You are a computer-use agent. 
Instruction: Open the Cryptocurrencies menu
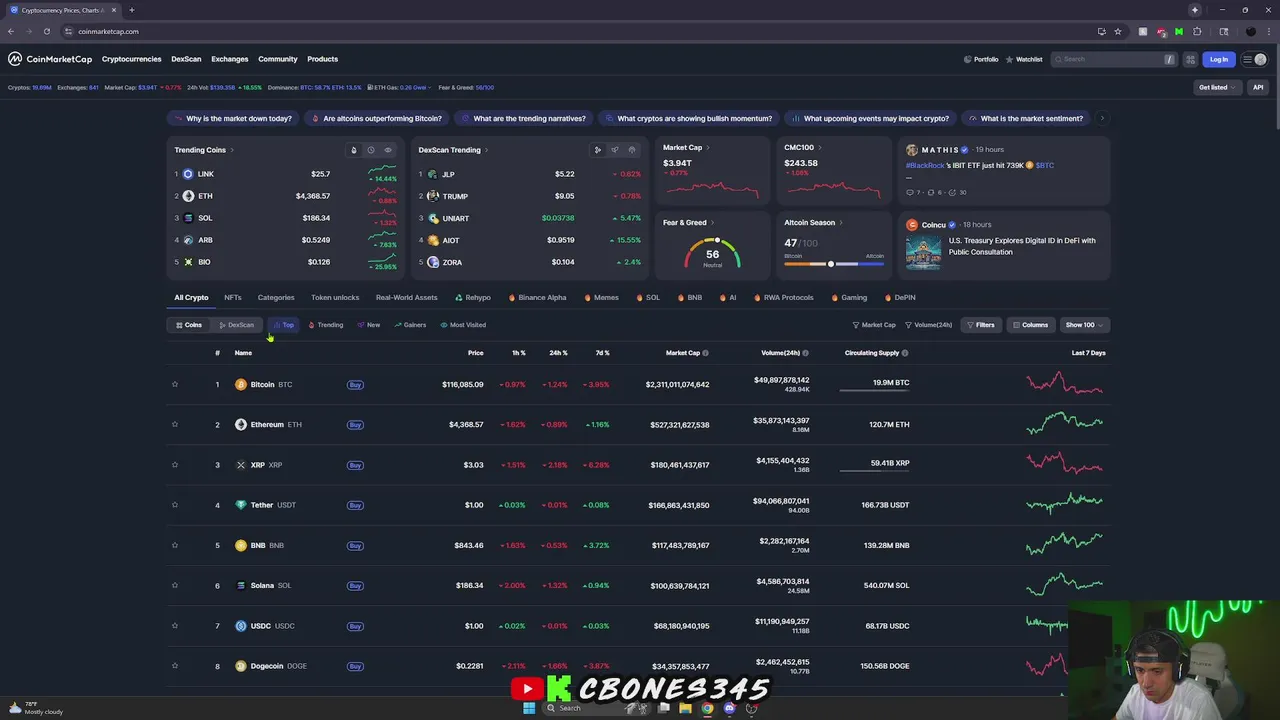coord(131,59)
